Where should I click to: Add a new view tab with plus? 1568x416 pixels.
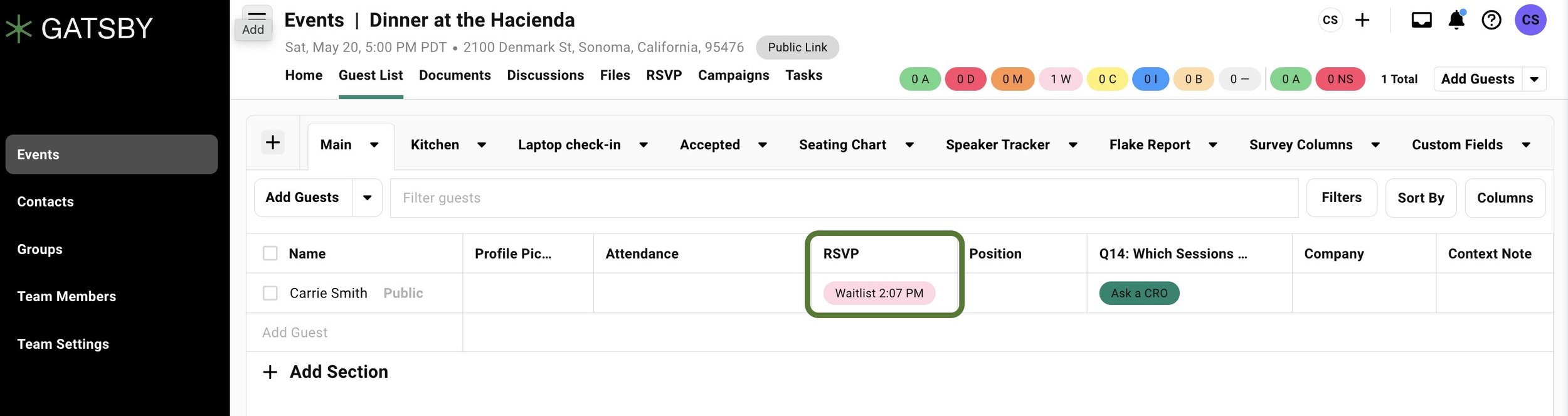pyautogui.click(x=273, y=142)
